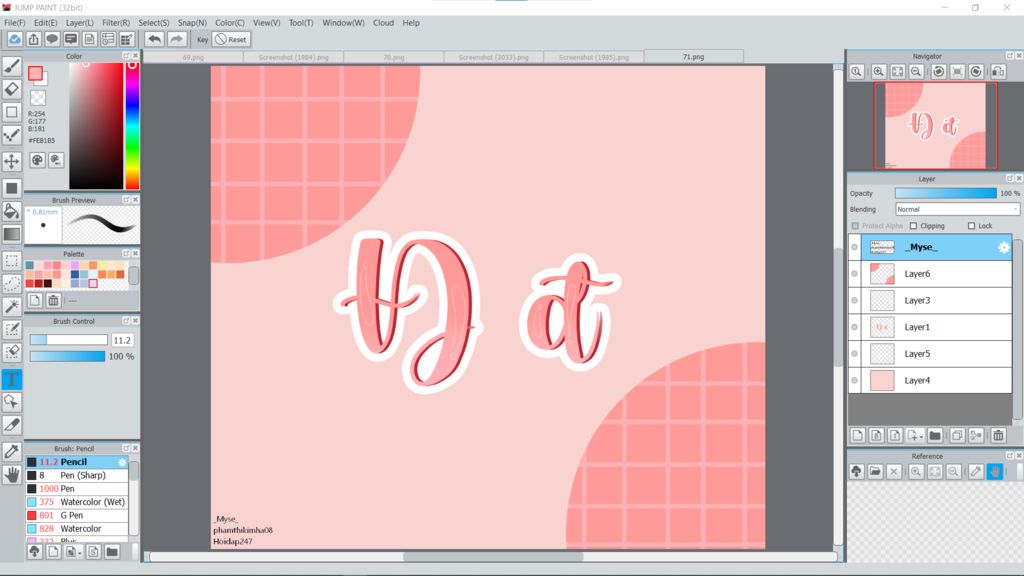Image resolution: width=1024 pixels, height=576 pixels.
Task: Select the Watercolor (Wet) brush
Action: pyautogui.click(x=77, y=502)
